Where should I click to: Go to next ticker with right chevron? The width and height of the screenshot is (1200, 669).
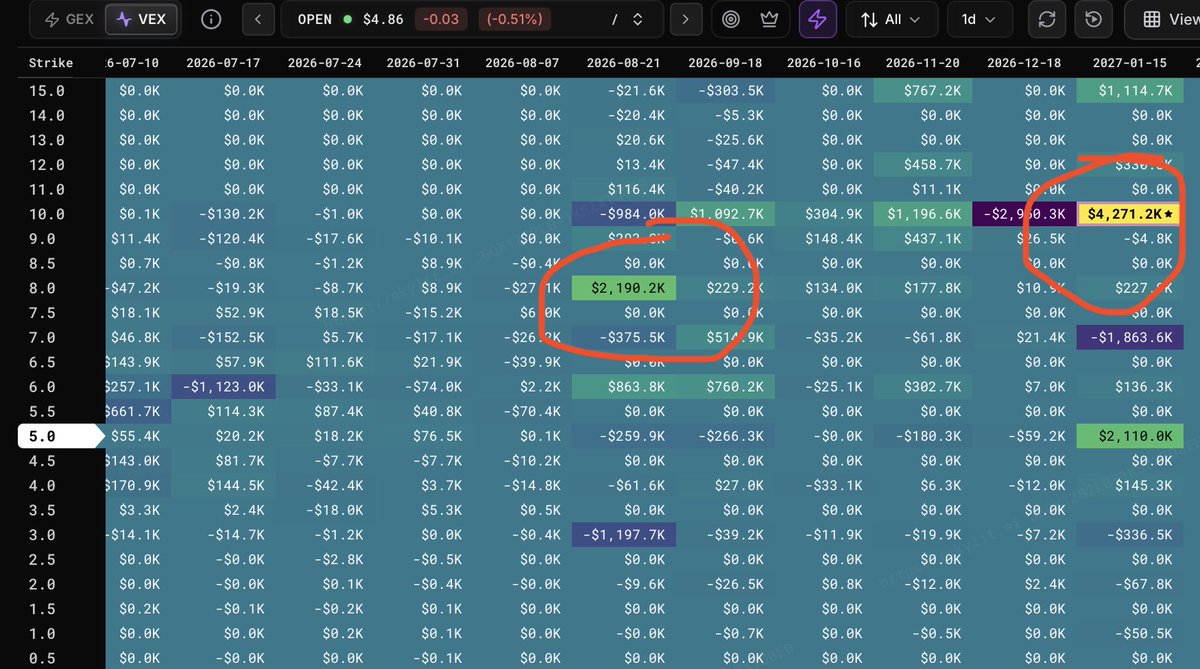pos(685,19)
